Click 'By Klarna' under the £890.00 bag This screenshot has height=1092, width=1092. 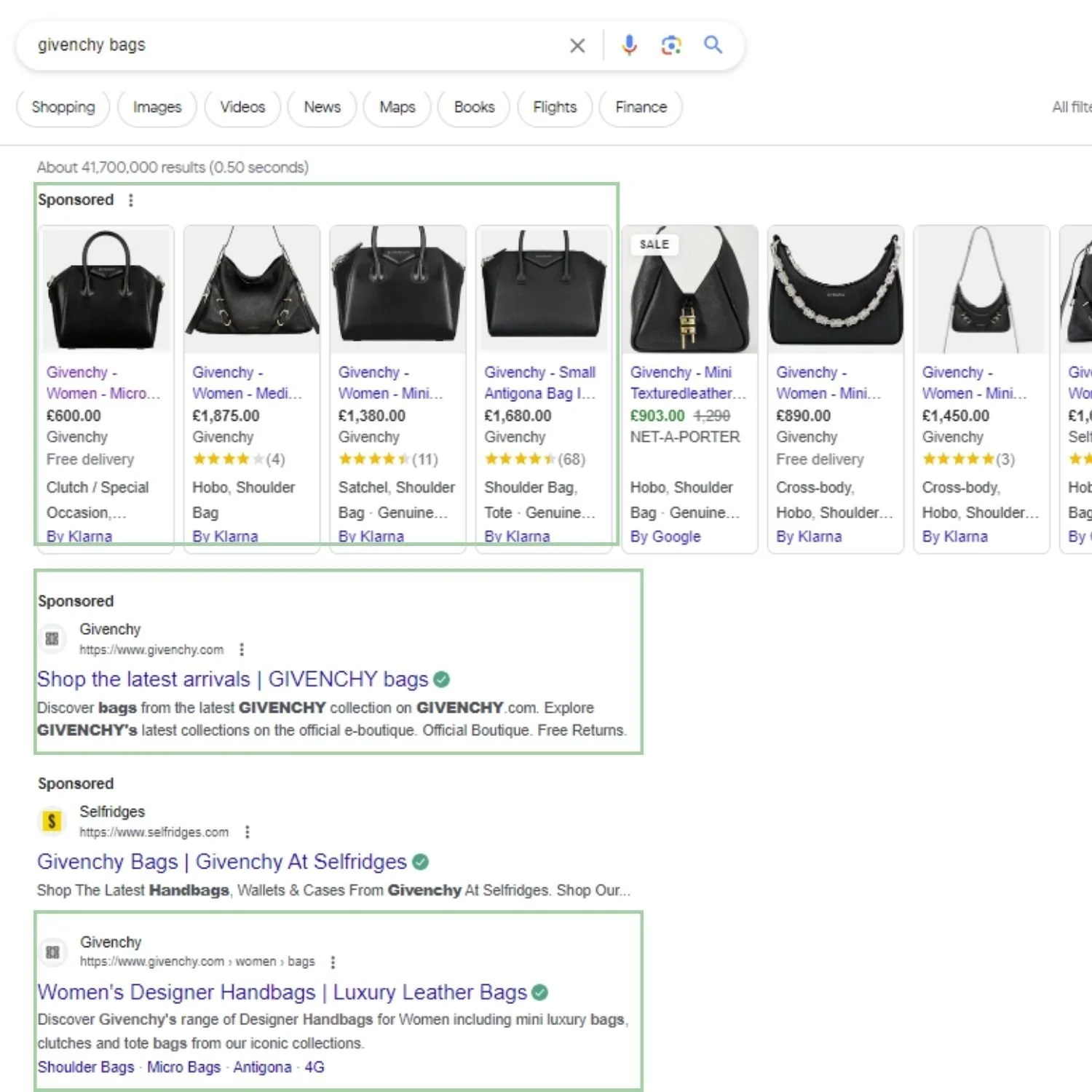(x=809, y=537)
